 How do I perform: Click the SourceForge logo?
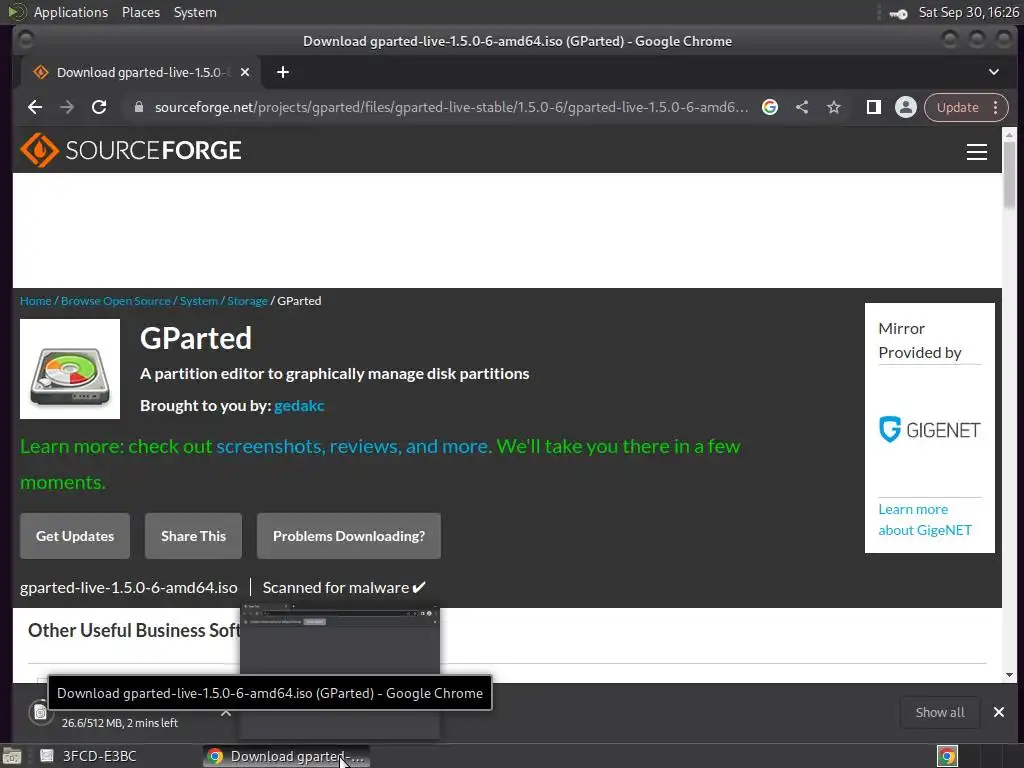[131, 150]
